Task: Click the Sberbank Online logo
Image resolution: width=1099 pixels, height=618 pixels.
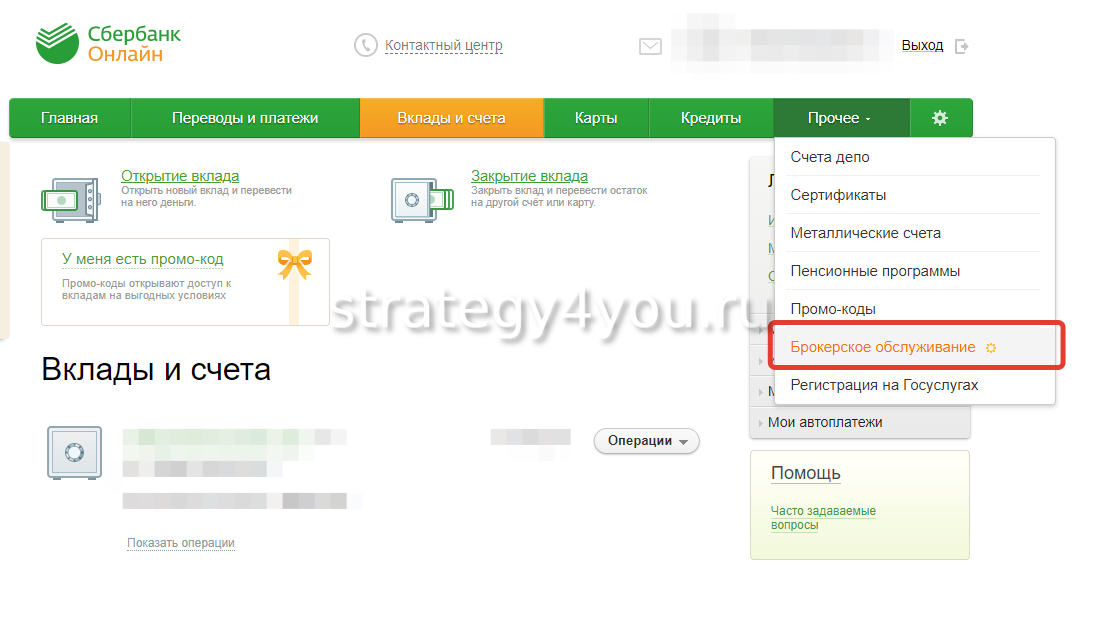Action: pos(108,43)
